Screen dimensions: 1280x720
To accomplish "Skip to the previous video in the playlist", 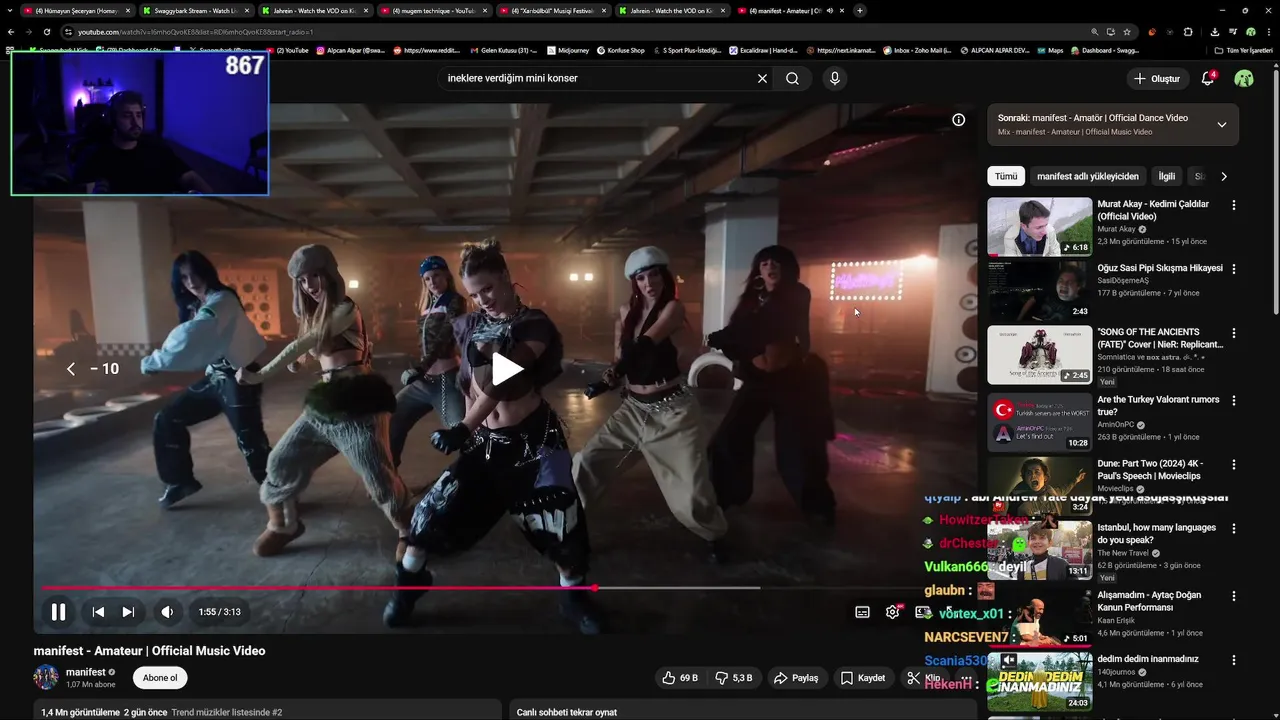I will pyautogui.click(x=98, y=612).
